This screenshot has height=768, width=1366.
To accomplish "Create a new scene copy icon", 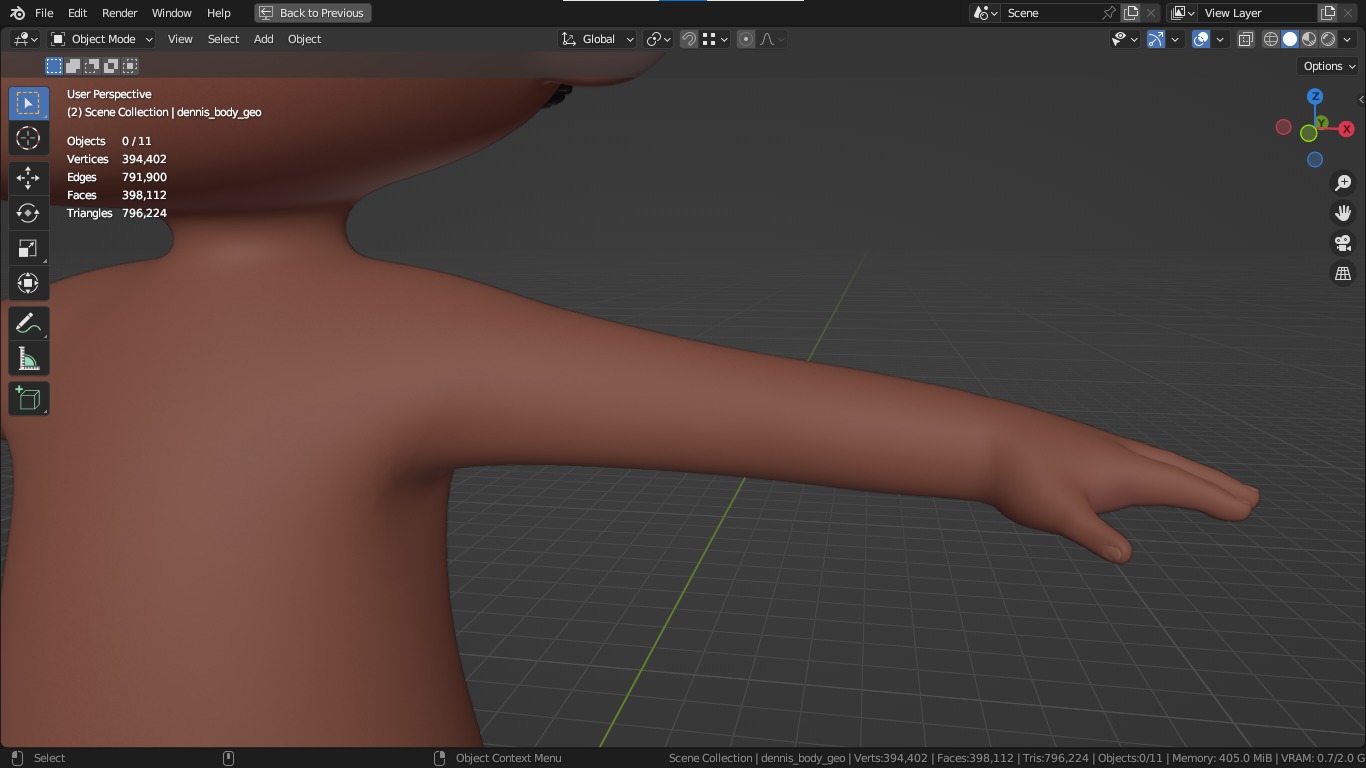I will 1131,13.
